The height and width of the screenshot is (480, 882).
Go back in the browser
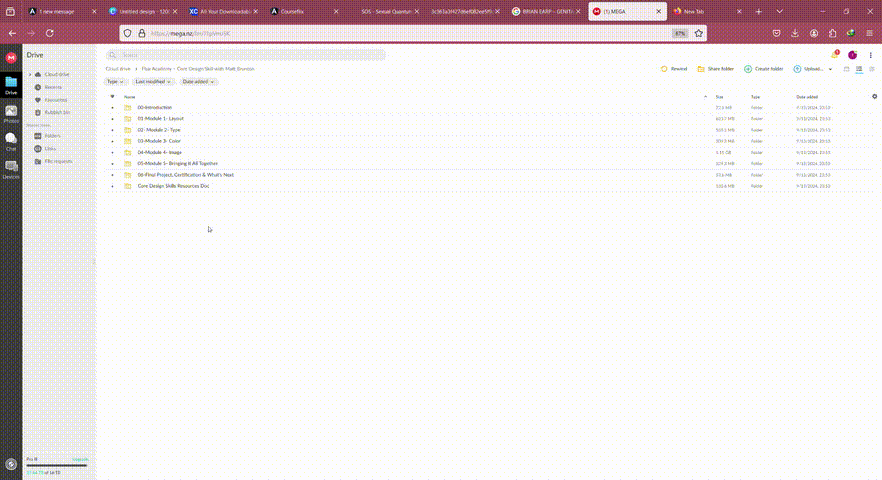point(12,33)
